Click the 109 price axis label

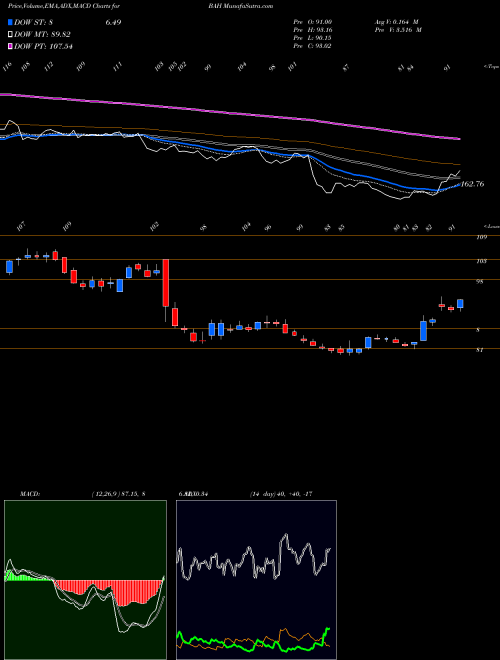click(482, 237)
